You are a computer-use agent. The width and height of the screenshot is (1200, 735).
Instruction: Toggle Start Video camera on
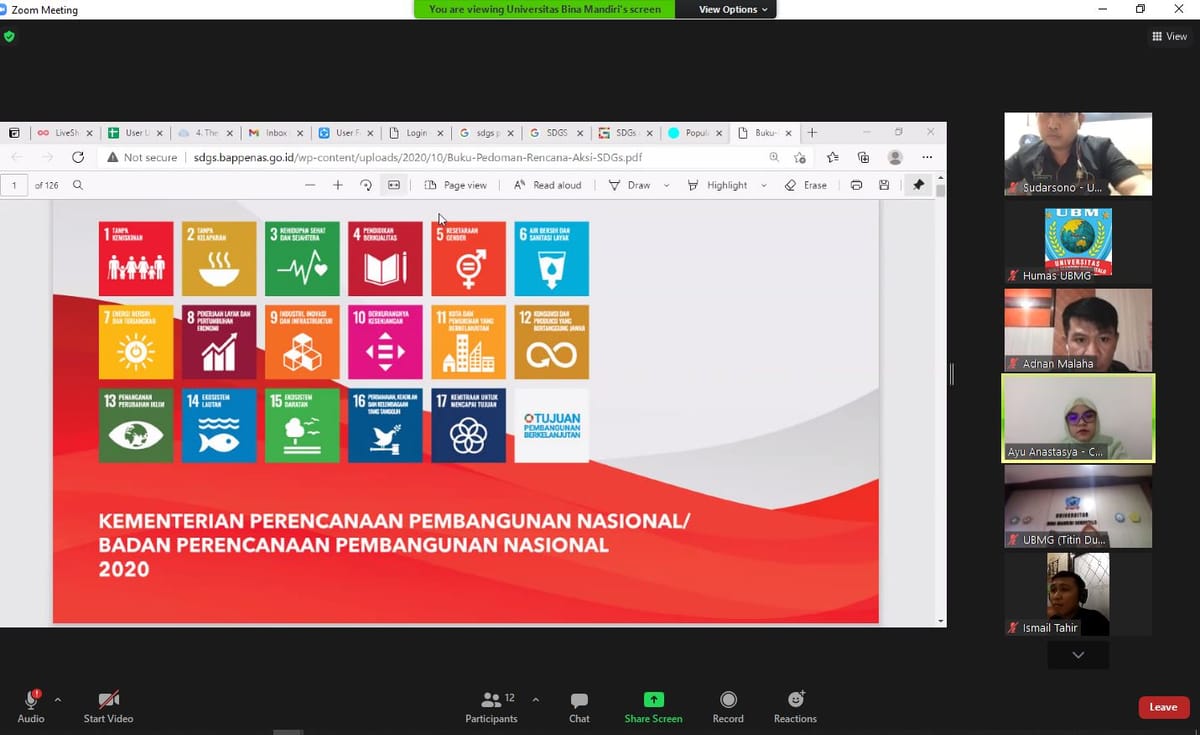108,700
